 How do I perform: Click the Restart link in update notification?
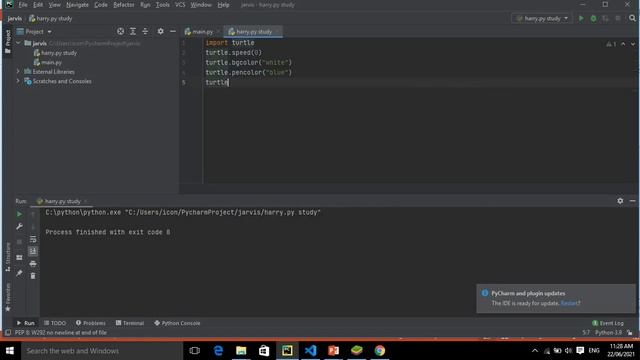point(570,303)
